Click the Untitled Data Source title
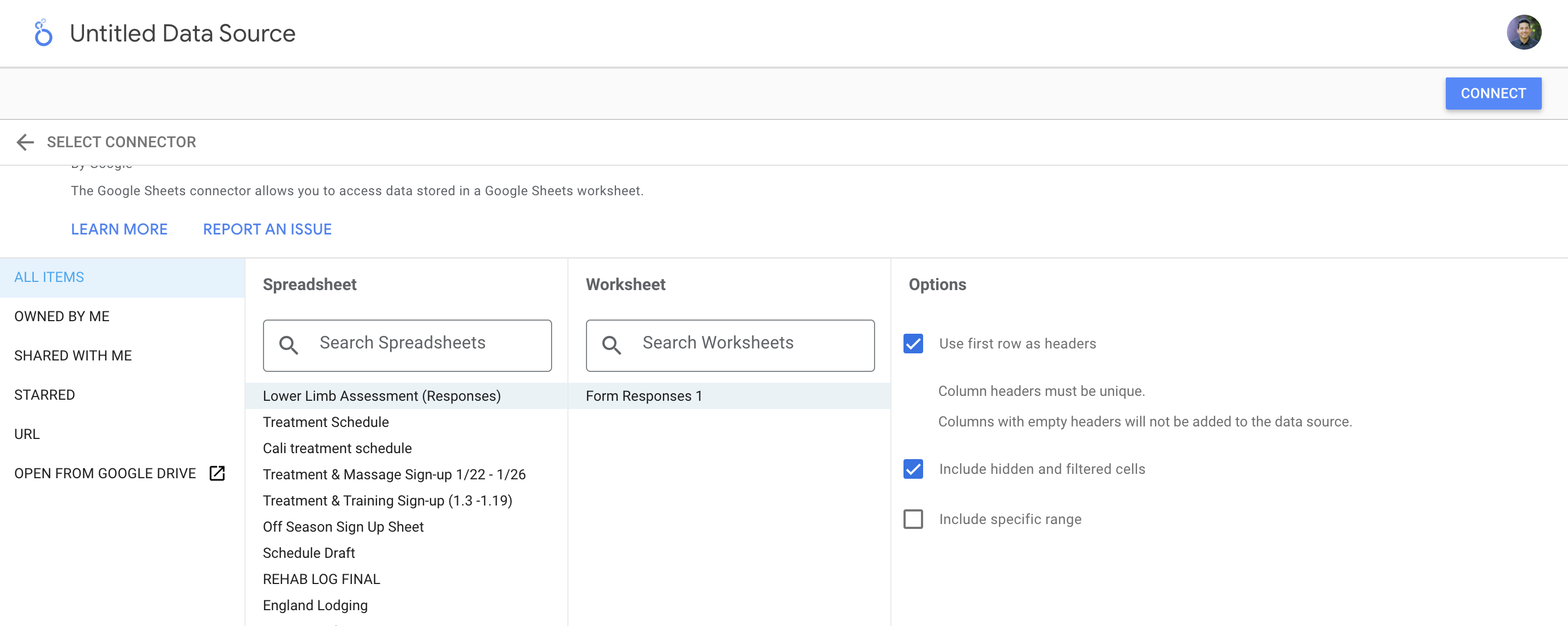The width and height of the screenshot is (1568, 626). click(183, 33)
